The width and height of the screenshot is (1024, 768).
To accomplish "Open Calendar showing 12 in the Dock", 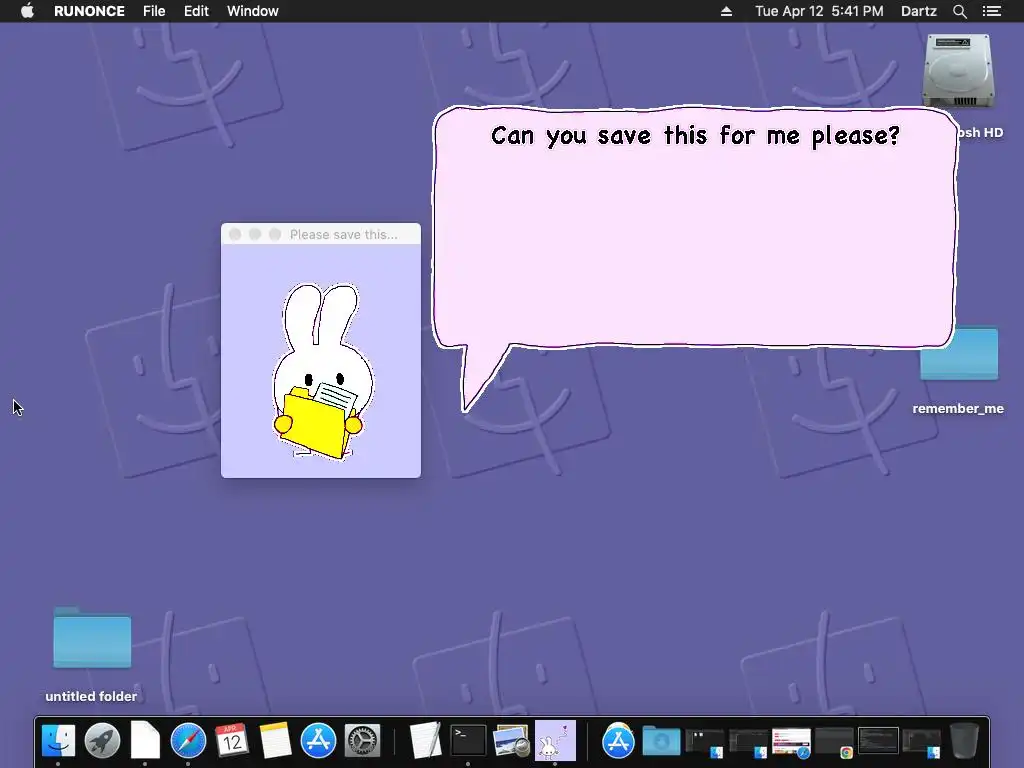I will (x=232, y=741).
